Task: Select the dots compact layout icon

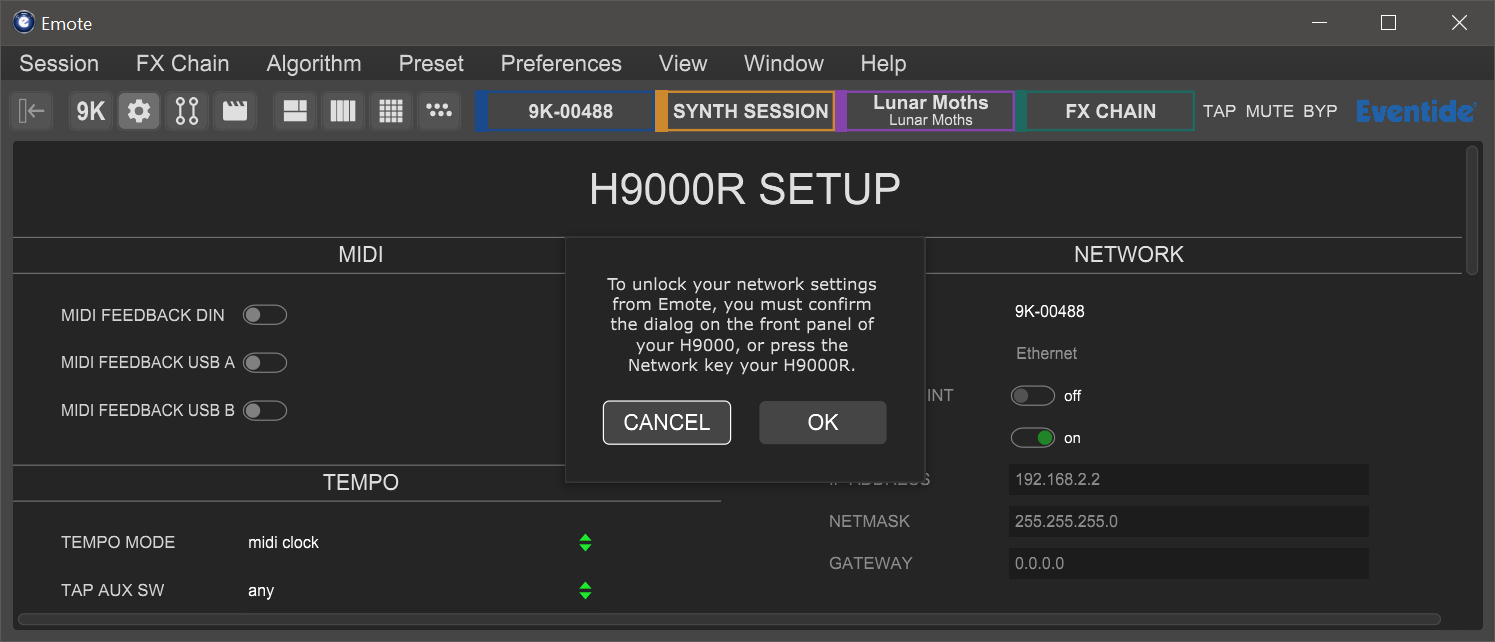Action: click(439, 111)
